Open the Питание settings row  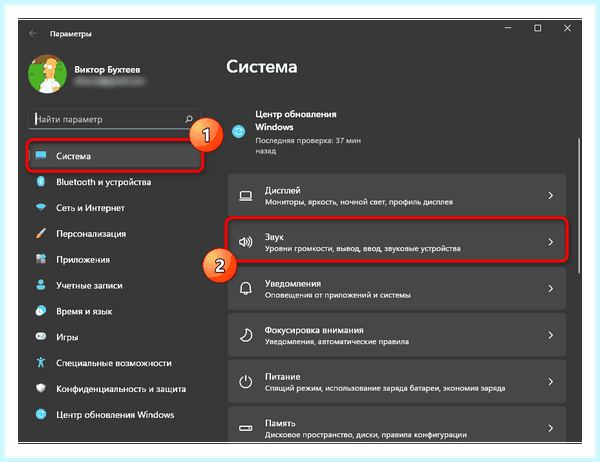point(397,382)
